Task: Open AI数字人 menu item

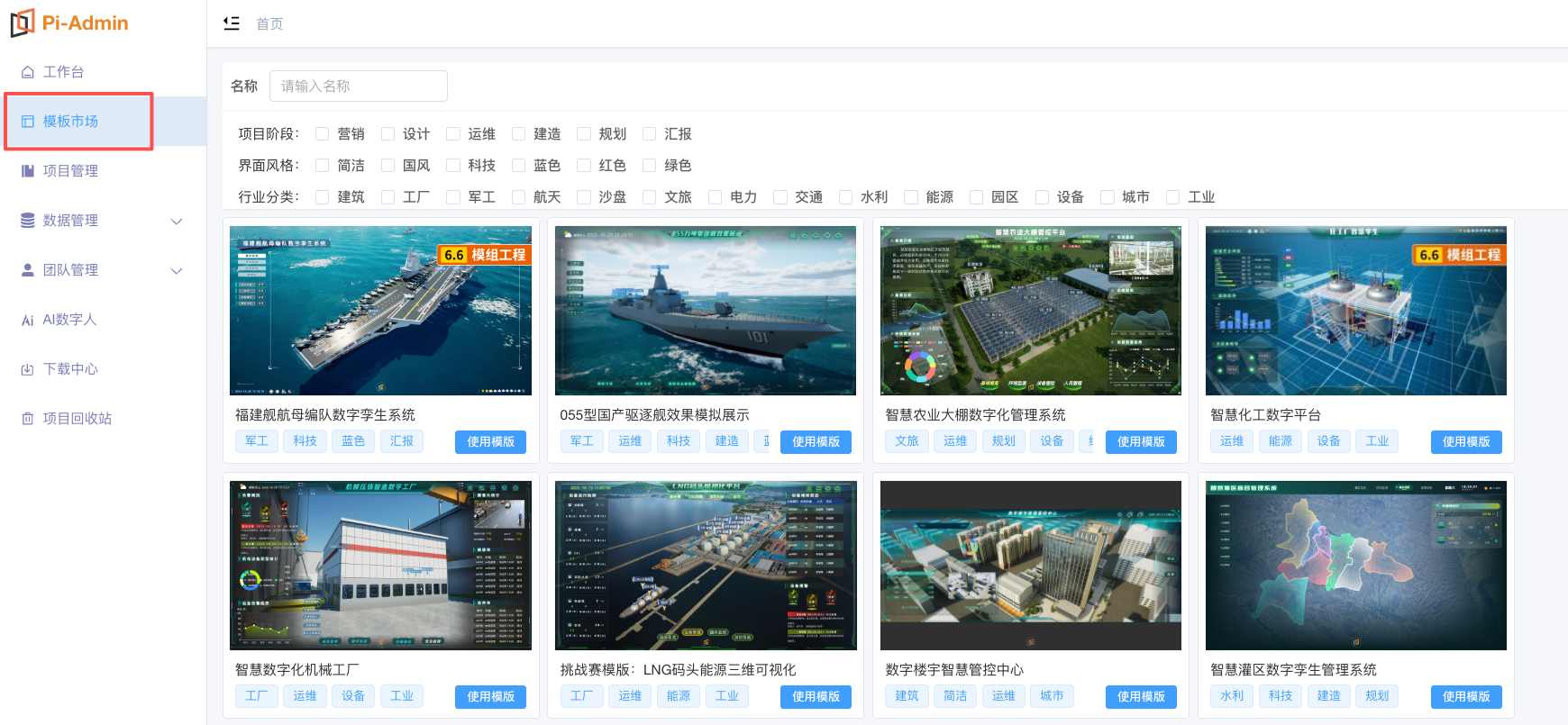Action: pyautogui.click(x=104, y=320)
